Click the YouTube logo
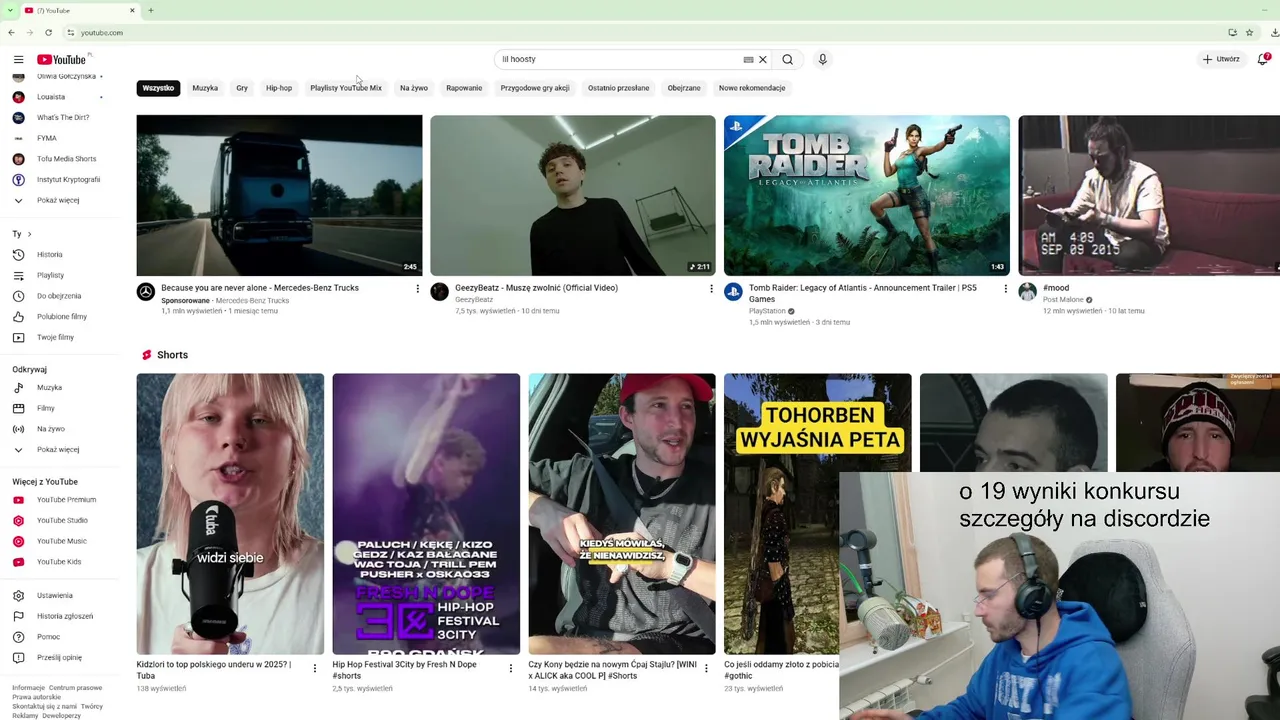The image size is (1280, 720). [x=61, y=59]
